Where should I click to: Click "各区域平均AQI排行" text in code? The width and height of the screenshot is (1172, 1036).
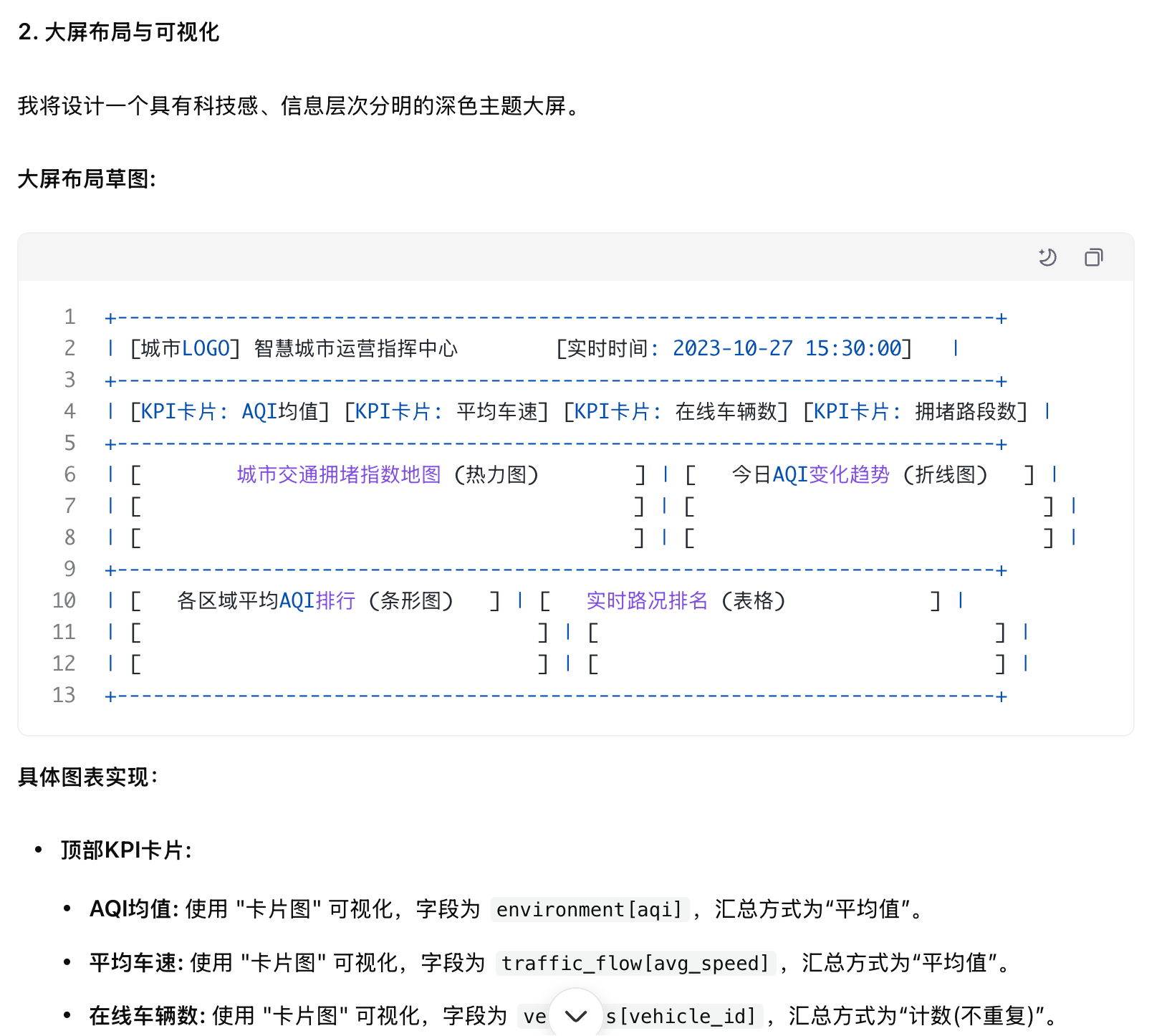tap(266, 600)
